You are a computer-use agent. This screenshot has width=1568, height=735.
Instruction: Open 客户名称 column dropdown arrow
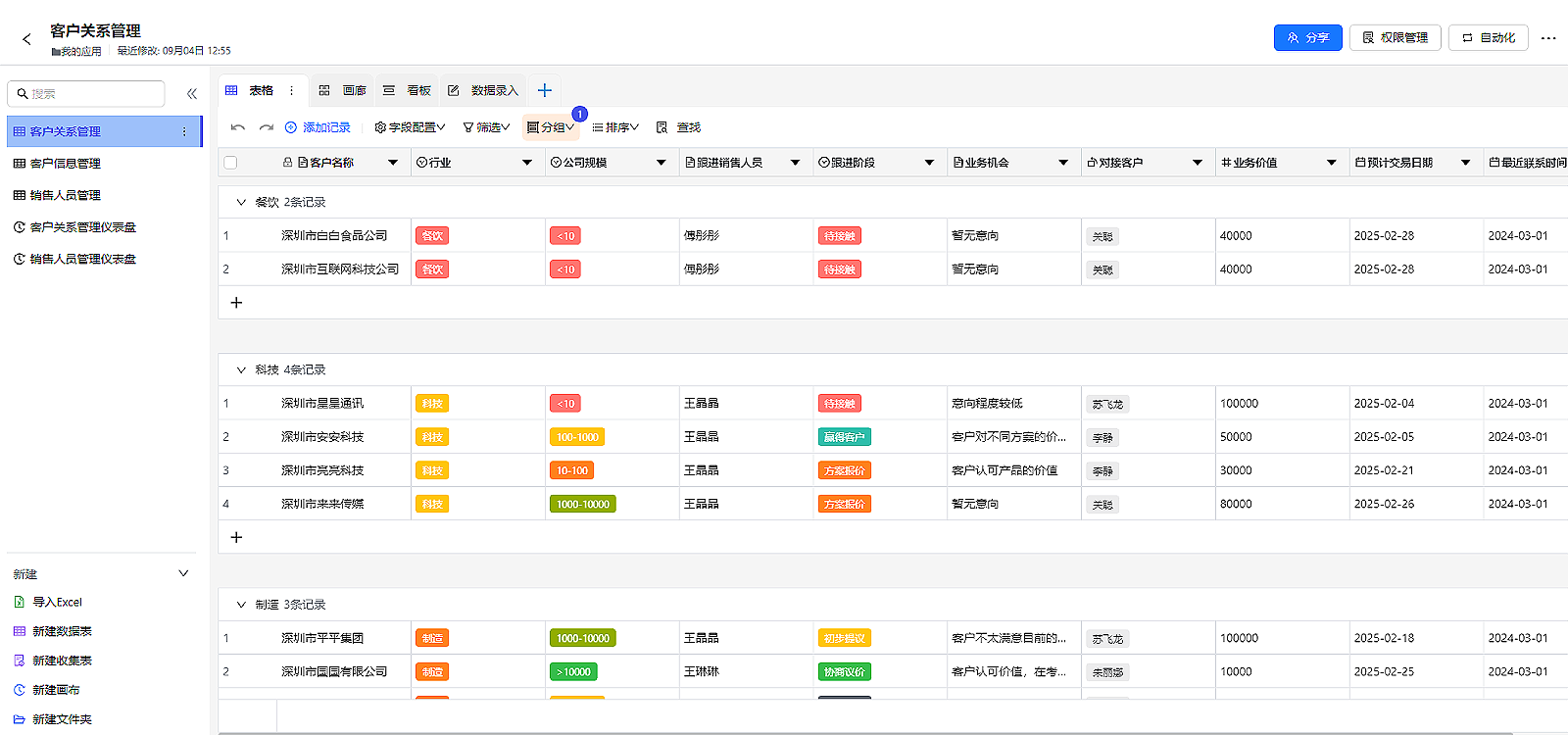pos(393,163)
